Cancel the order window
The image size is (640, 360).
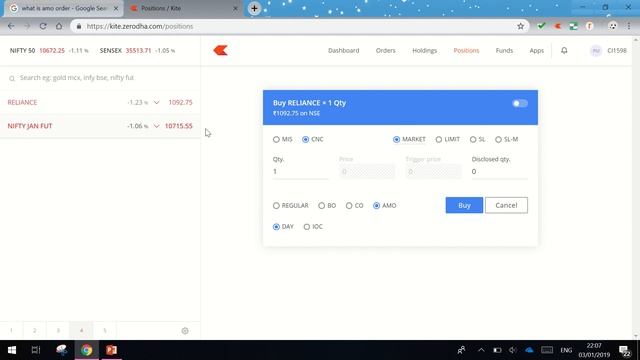pyautogui.click(x=506, y=205)
